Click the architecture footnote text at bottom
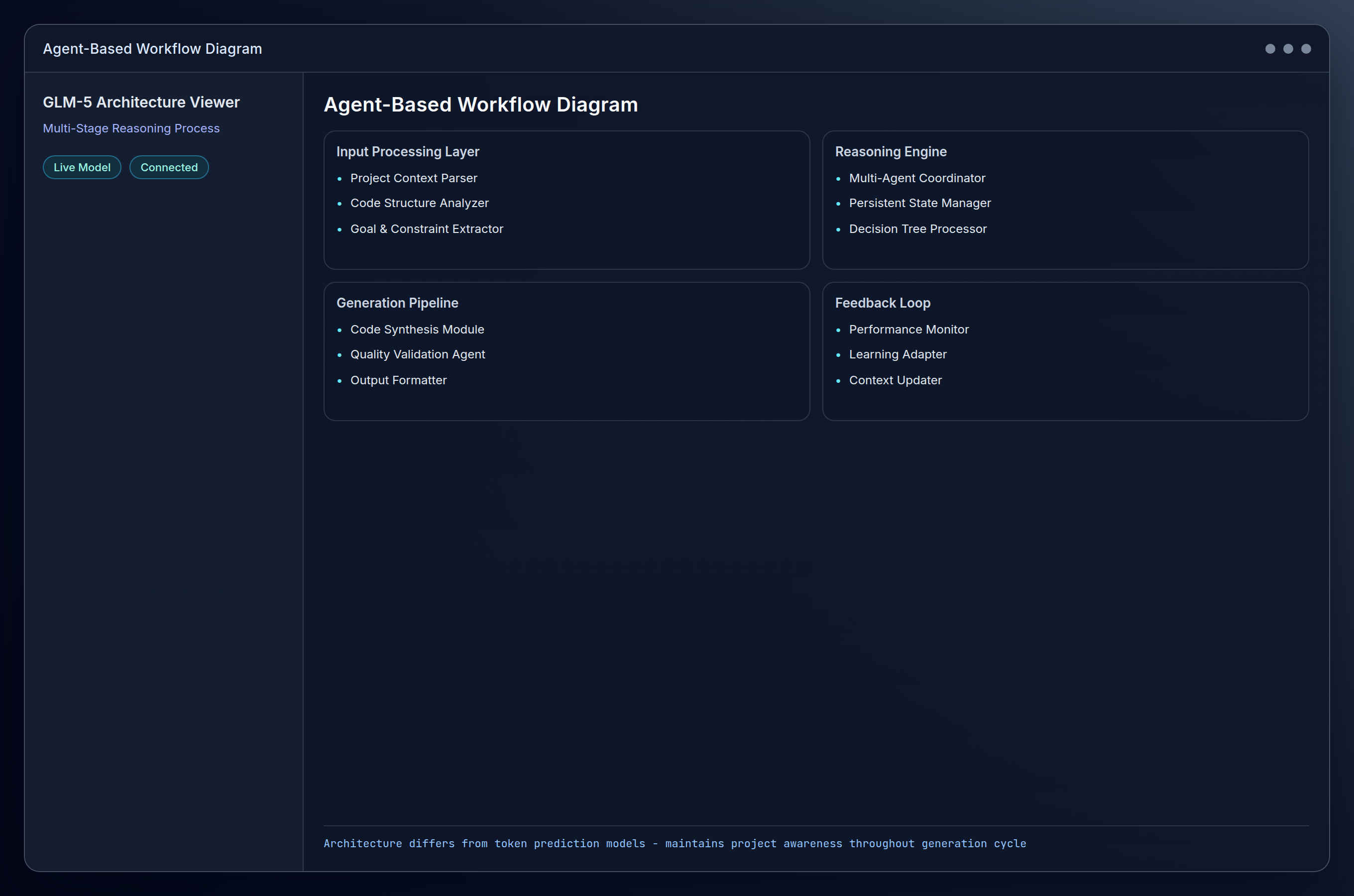 tap(675, 843)
